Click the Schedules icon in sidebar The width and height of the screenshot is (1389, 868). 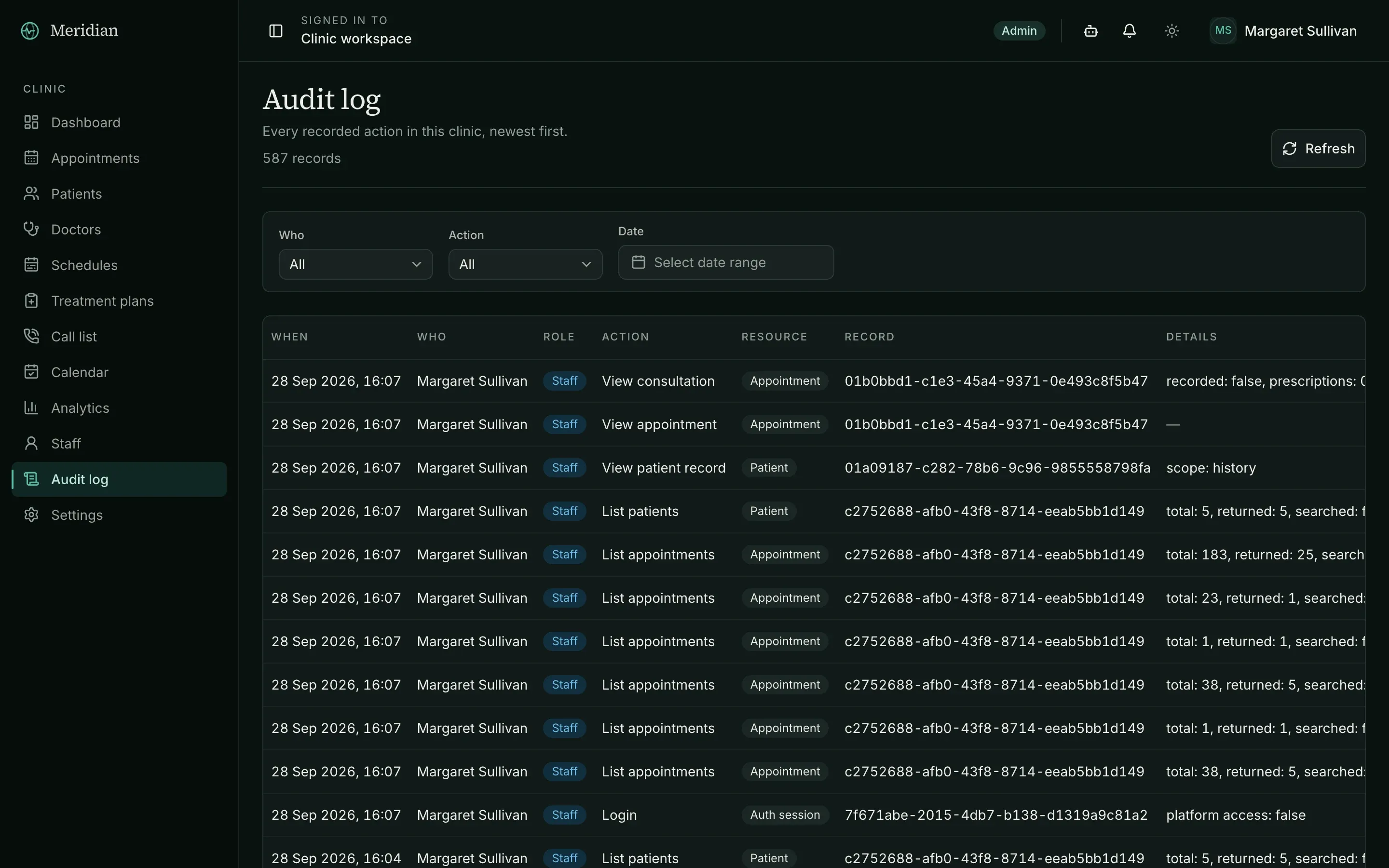31,265
